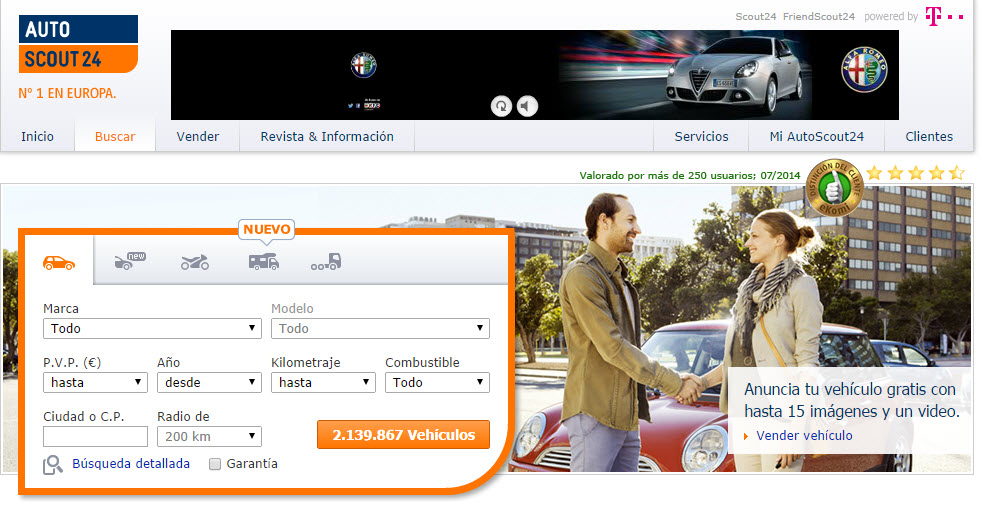Open the Modelo dropdown
The image size is (981, 508).
[380, 328]
